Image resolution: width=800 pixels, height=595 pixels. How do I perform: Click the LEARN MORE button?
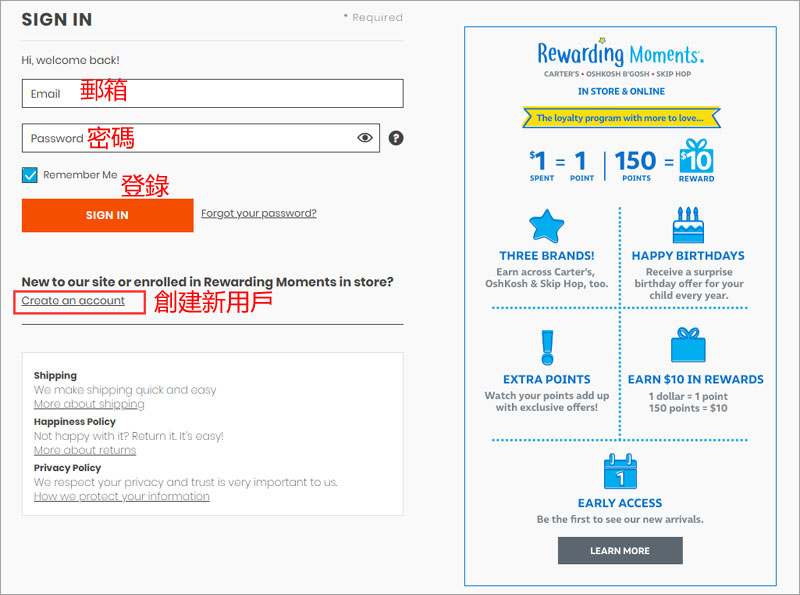click(620, 551)
